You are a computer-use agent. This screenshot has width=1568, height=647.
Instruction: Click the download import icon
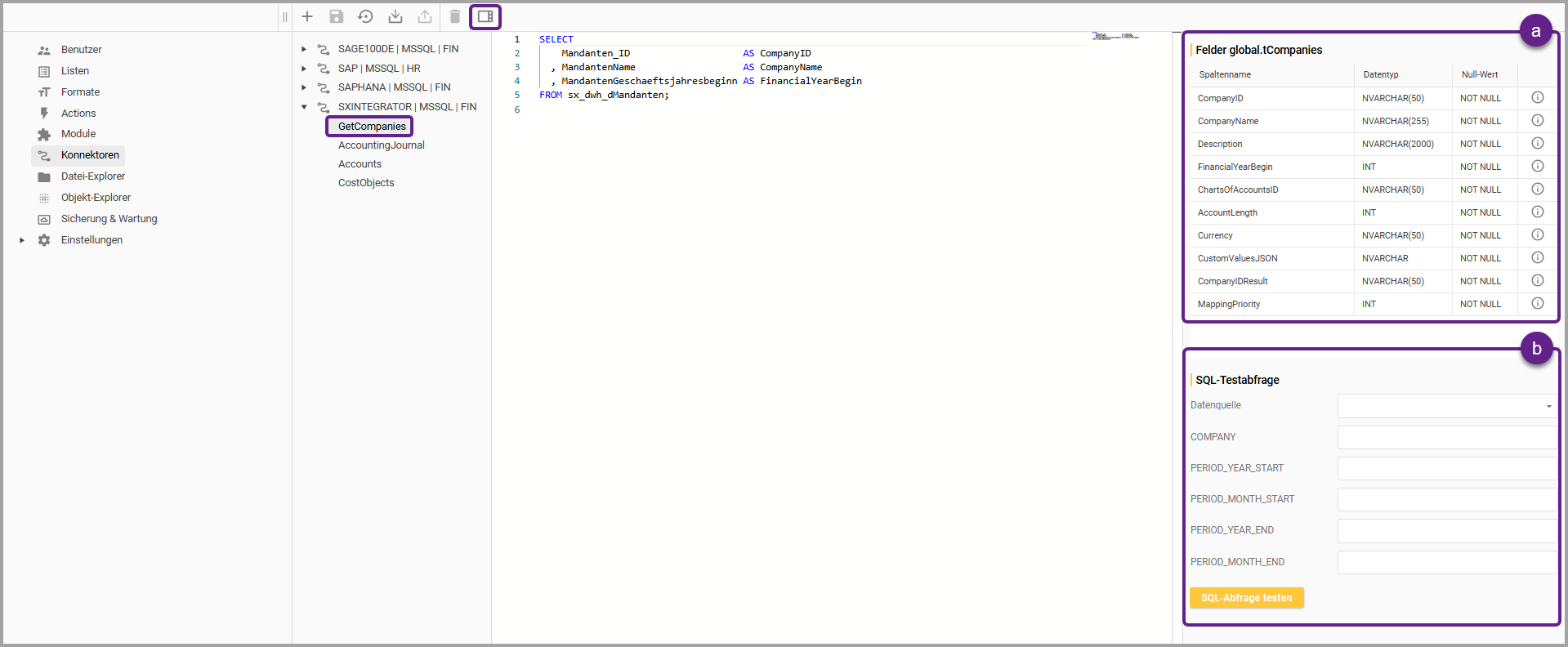395,16
